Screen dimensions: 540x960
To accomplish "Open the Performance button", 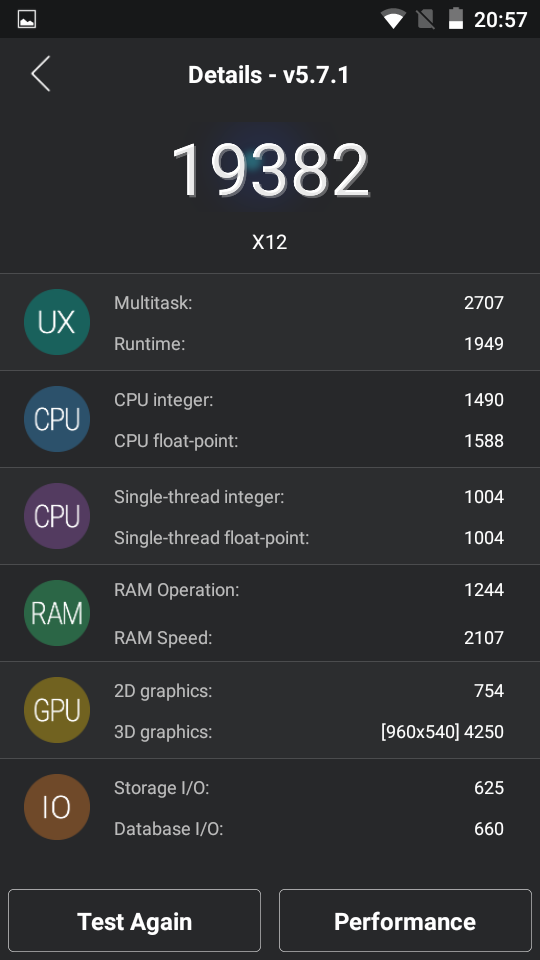I will 405,921.
